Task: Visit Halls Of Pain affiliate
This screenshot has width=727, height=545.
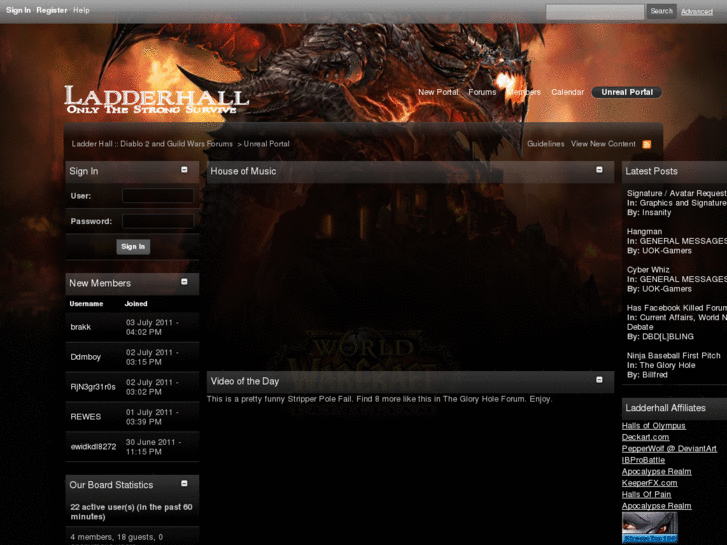Action: (x=646, y=494)
